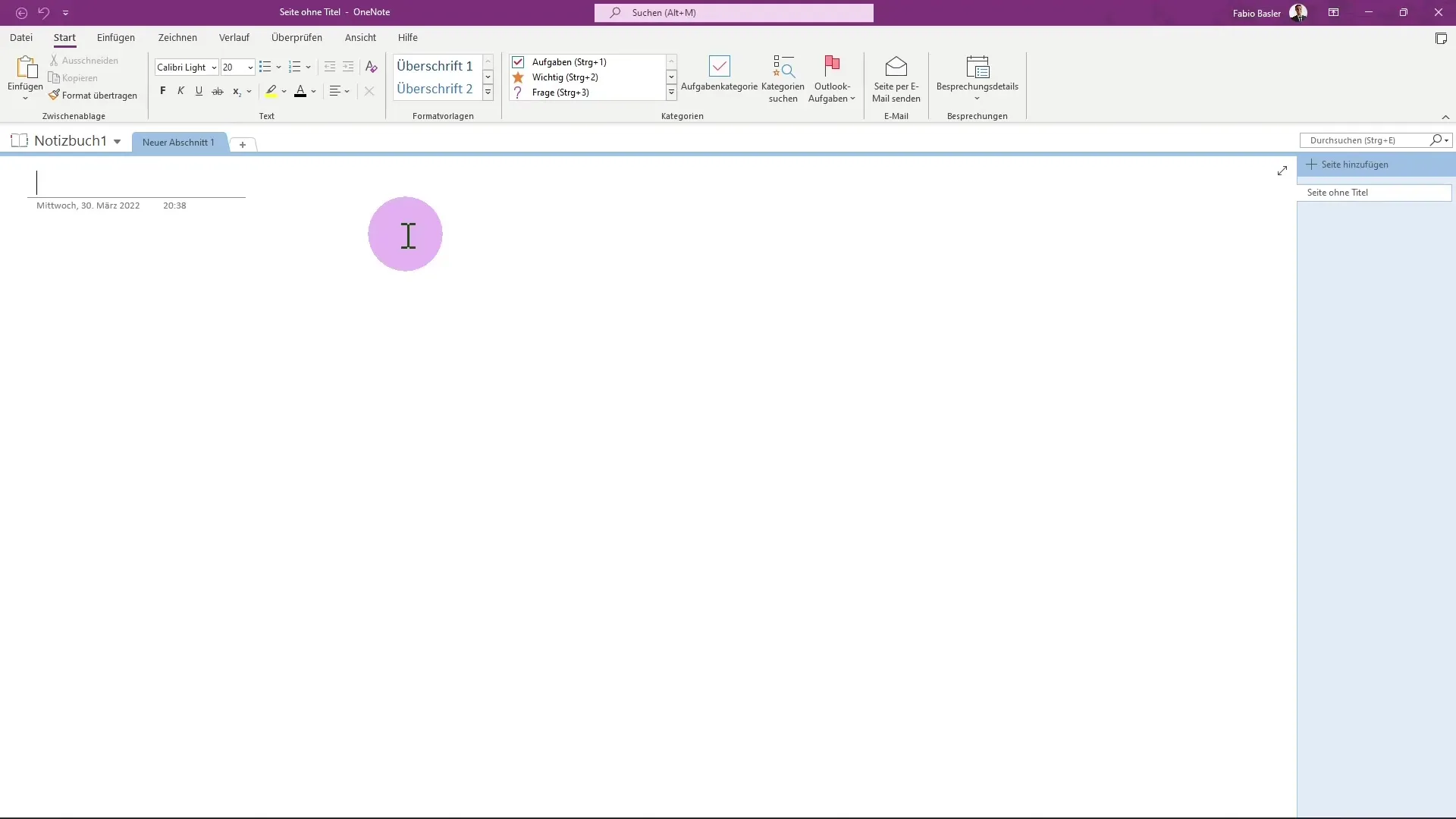Switch to Zeichnen tab
This screenshot has width=1456, height=819.
point(177,37)
